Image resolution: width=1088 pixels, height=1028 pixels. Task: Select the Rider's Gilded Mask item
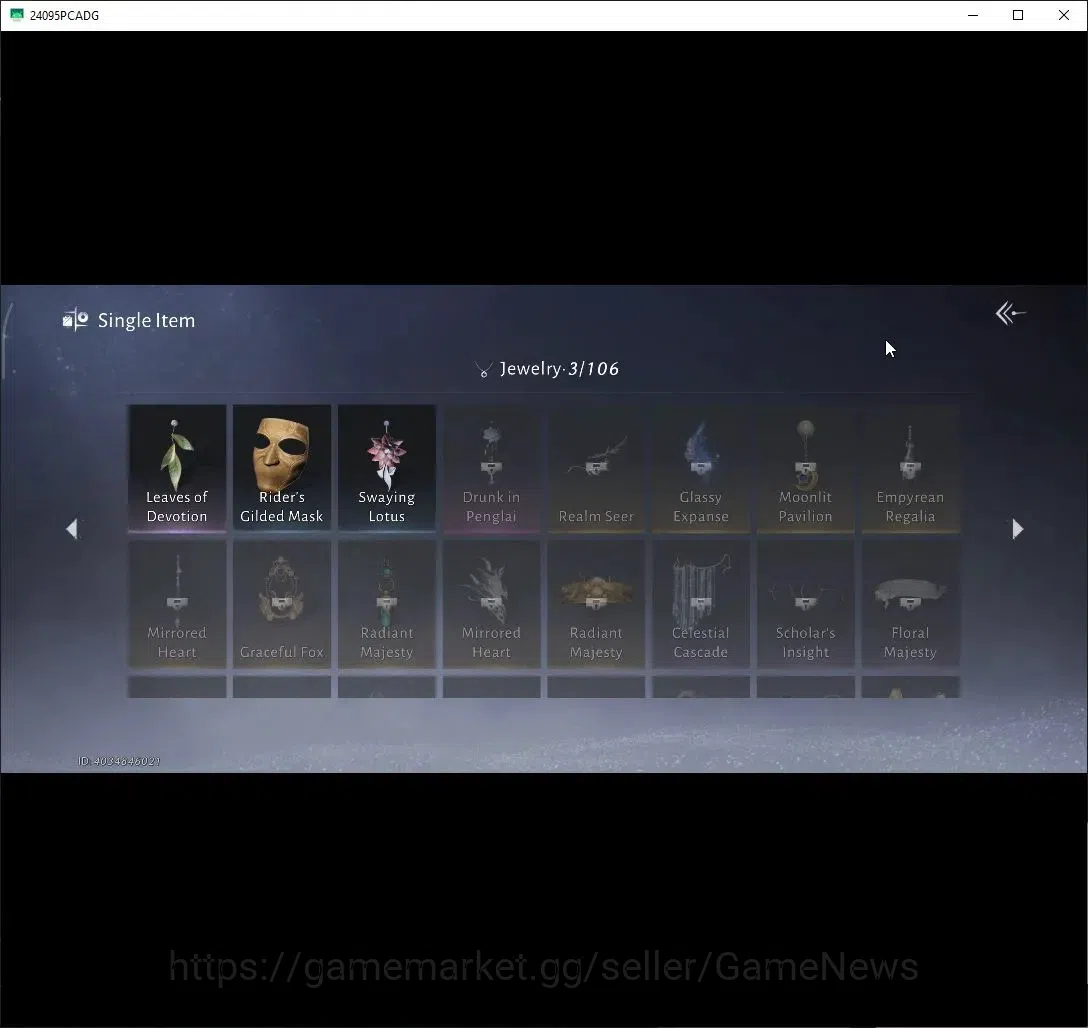pos(282,468)
